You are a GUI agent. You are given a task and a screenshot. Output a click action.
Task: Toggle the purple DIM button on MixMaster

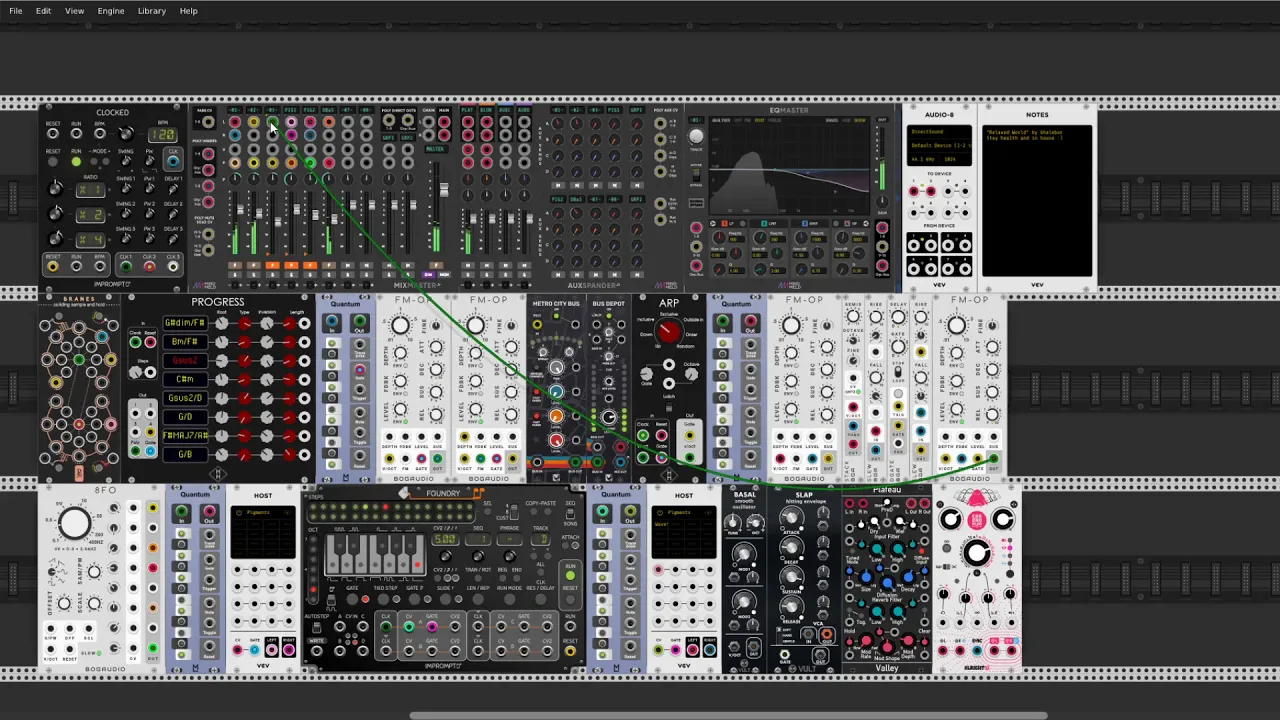[x=428, y=274]
